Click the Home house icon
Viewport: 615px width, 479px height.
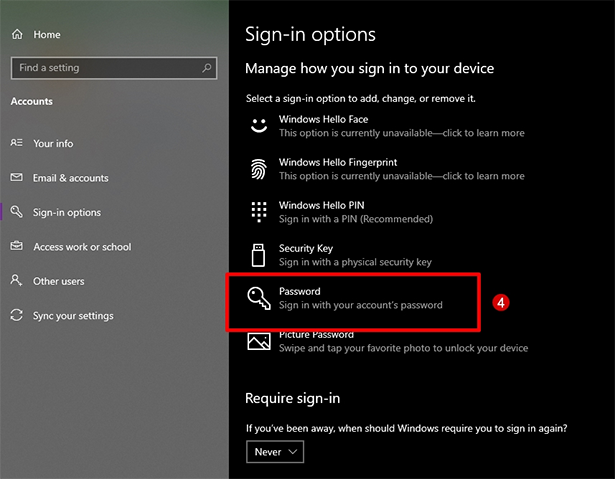(17, 34)
